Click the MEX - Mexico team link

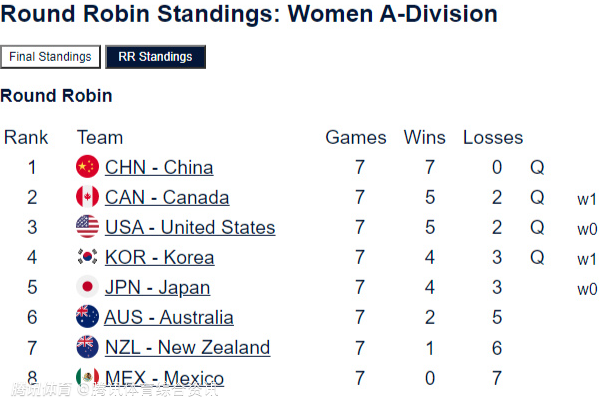tap(164, 378)
